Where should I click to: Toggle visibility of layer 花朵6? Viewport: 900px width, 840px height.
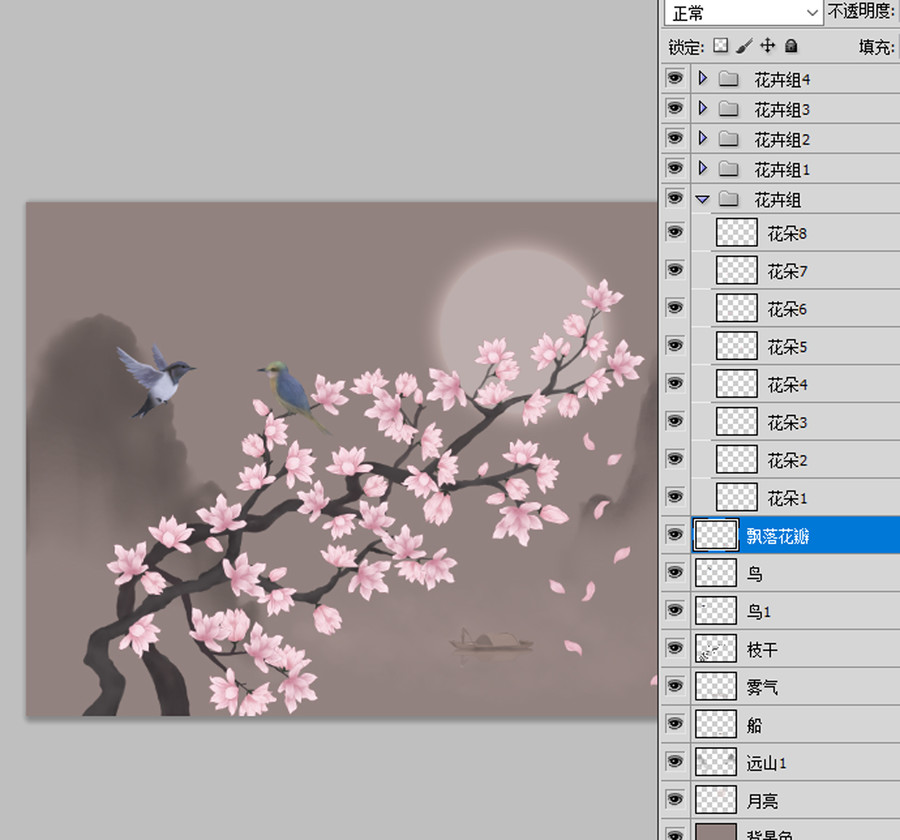[x=675, y=308]
